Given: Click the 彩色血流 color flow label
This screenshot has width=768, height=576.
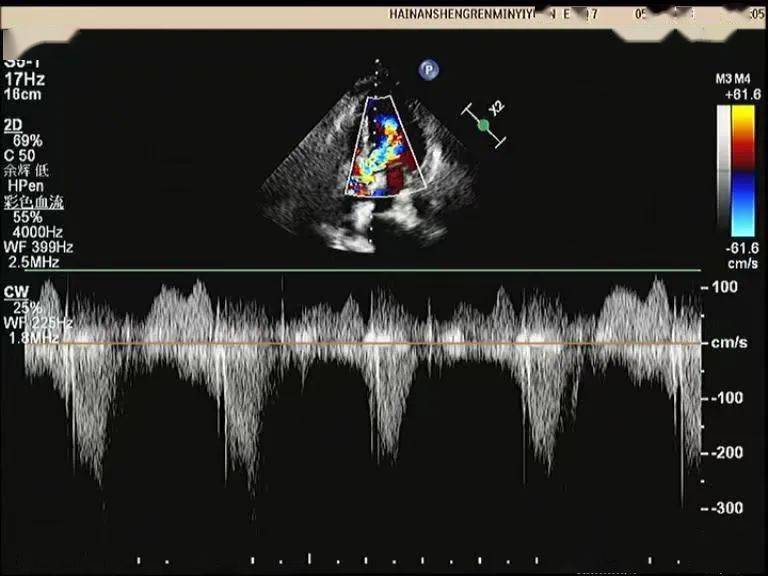Looking at the screenshot, I should [x=34, y=202].
